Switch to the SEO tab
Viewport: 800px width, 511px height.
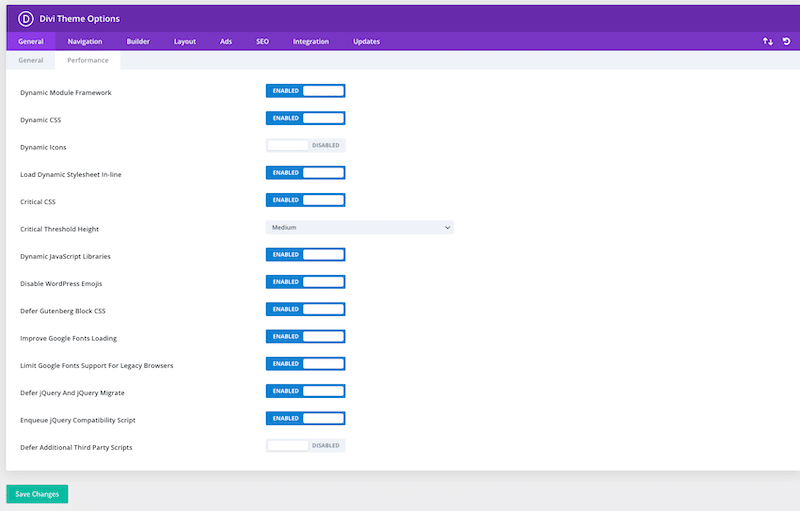[x=262, y=41]
